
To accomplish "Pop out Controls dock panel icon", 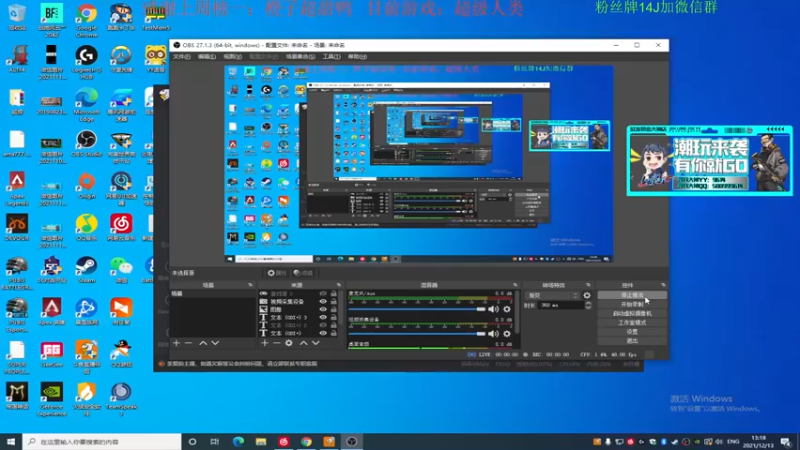I will (x=663, y=285).
